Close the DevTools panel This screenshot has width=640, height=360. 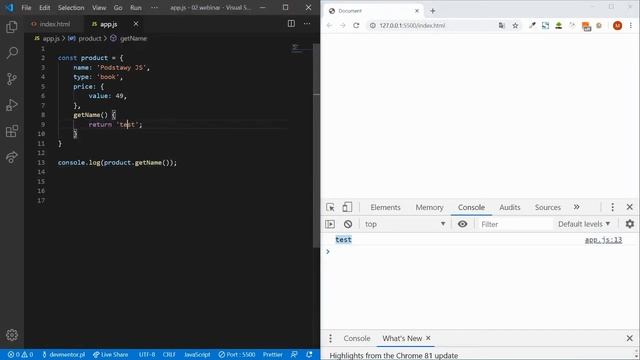coord(630,207)
